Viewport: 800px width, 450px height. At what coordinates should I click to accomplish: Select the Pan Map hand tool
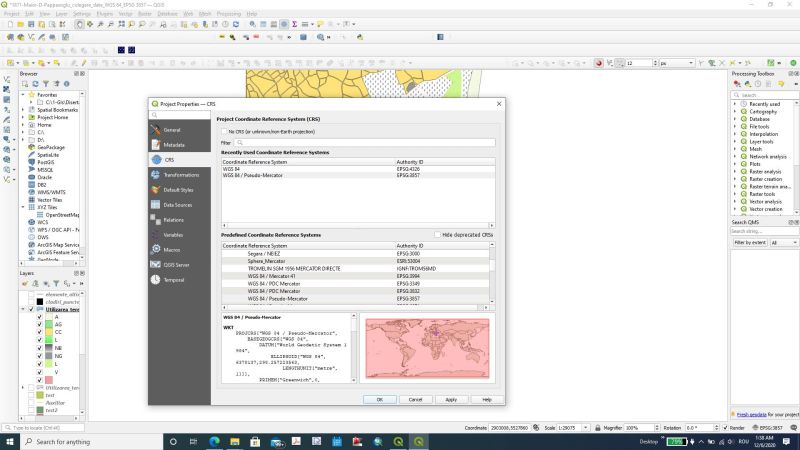(x=79, y=24)
